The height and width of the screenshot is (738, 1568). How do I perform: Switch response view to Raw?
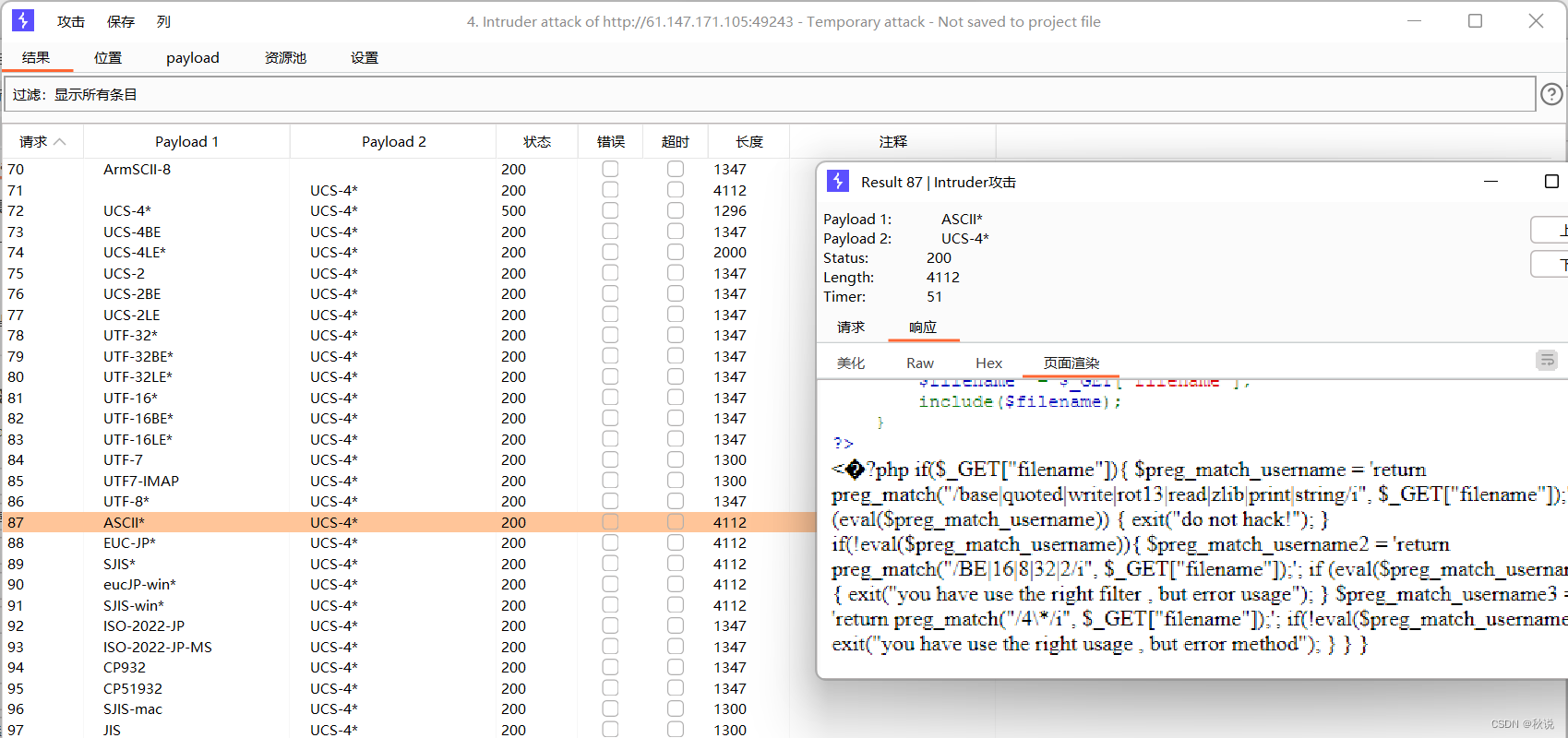click(920, 363)
